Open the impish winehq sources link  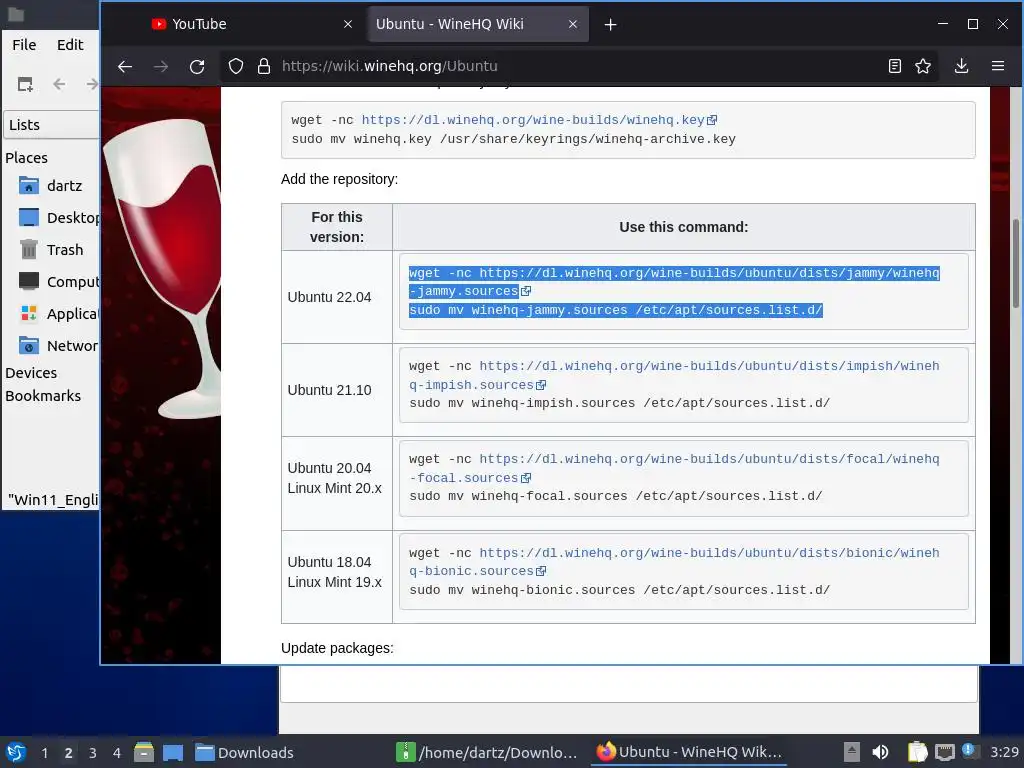click(x=674, y=376)
